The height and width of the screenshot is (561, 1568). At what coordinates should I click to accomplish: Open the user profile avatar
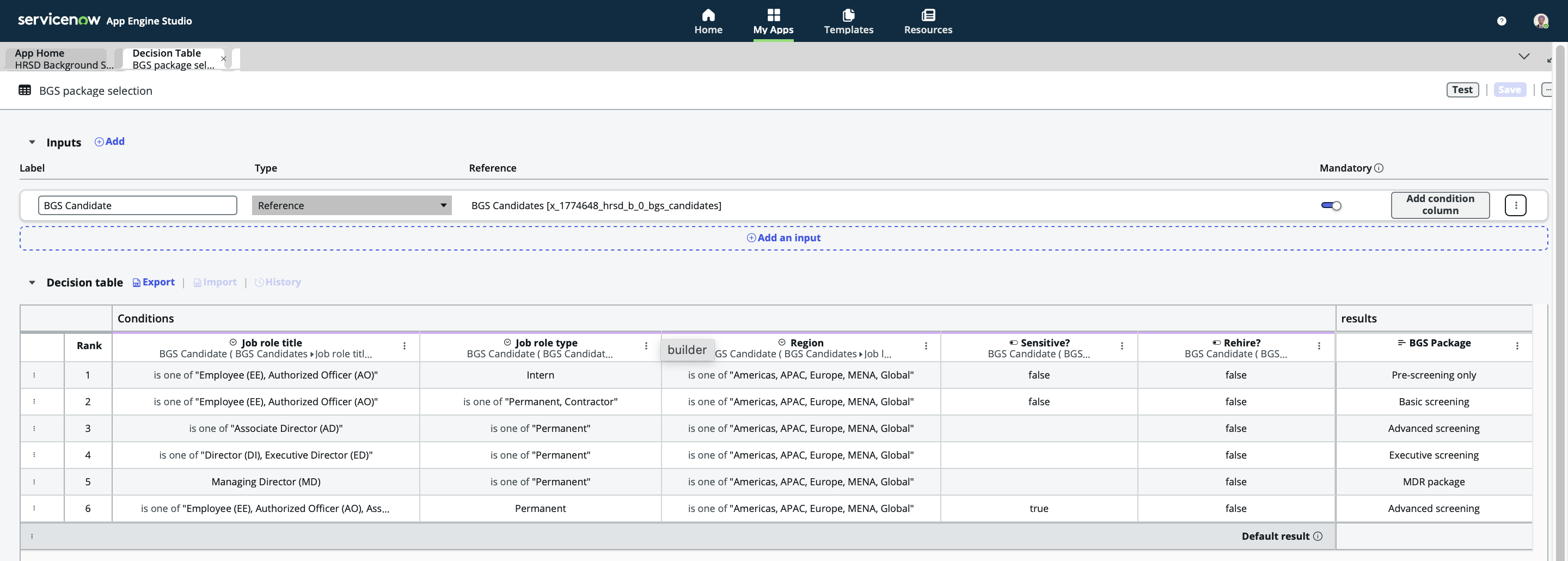pos(1540,21)
